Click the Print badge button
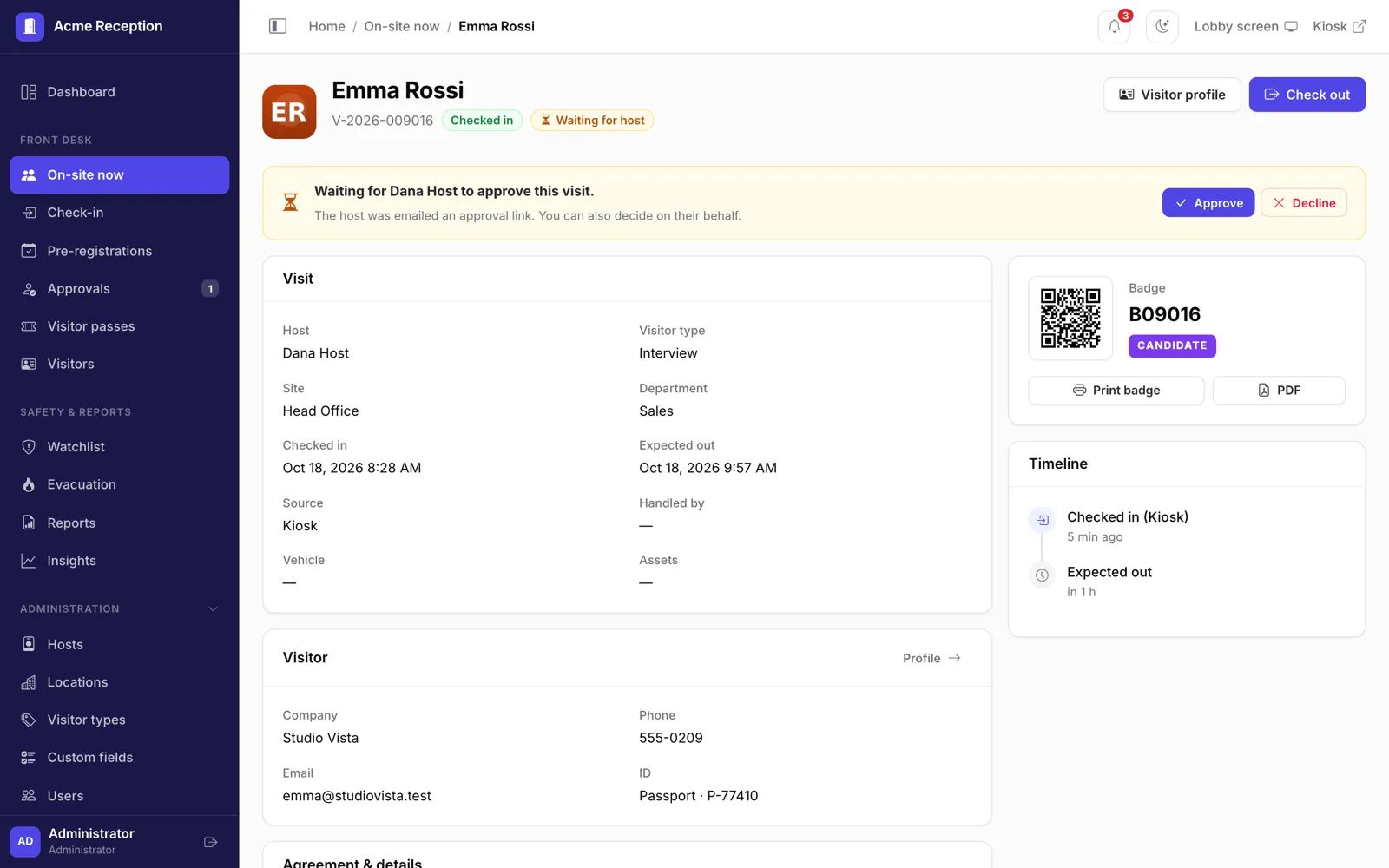Screen dimensions: 1389x868 click(1116, 391)
